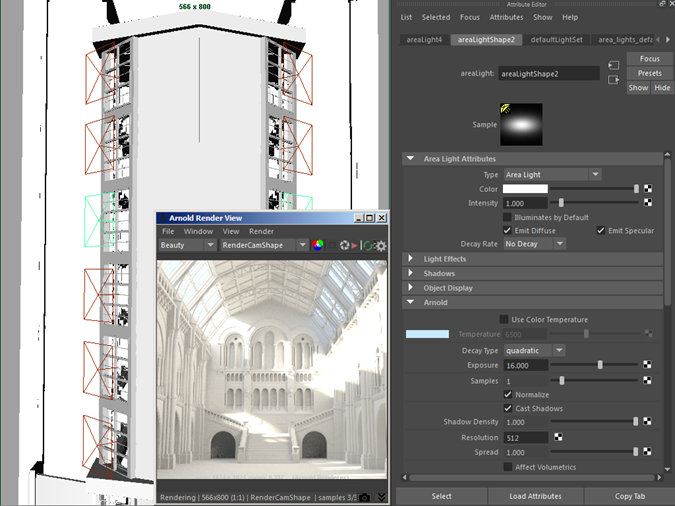Switch to the defaultLightSet tab

(x=557, y=40)
